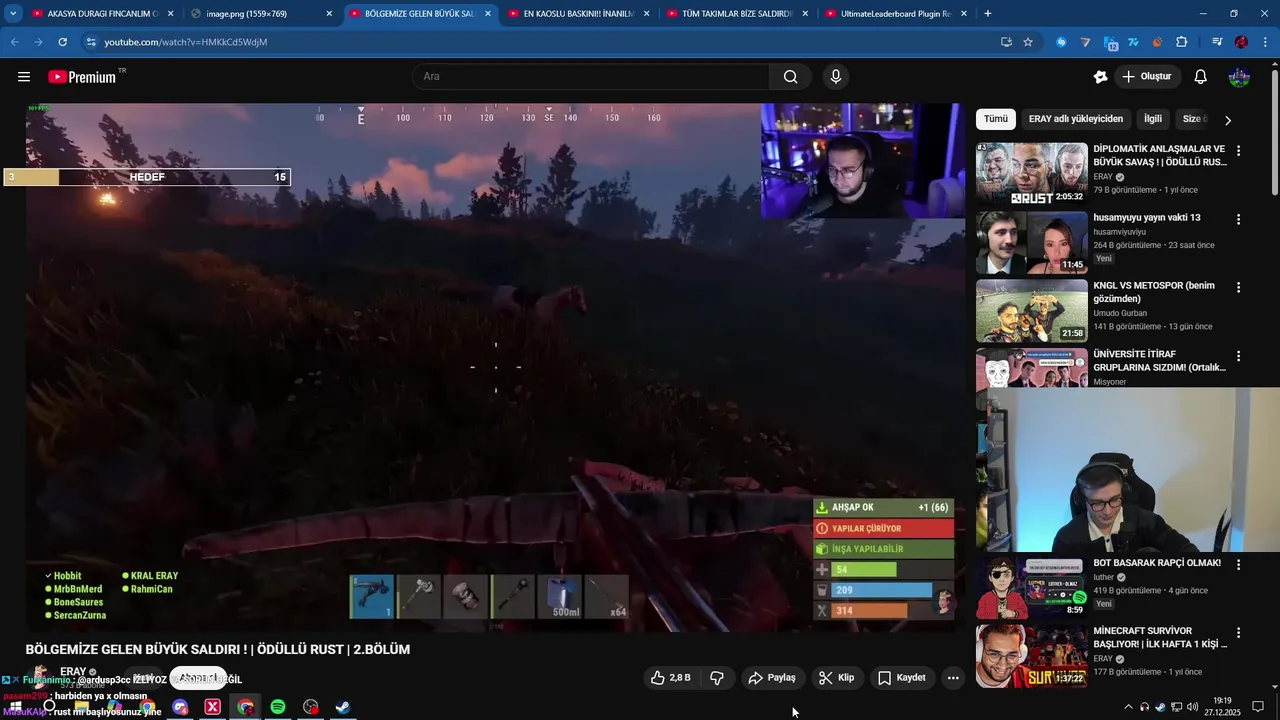Open BOT BASARAK RAPÇİ OLMAK video title
1280x720 pixels.
pyautogui.click(x=1157, y=563)
